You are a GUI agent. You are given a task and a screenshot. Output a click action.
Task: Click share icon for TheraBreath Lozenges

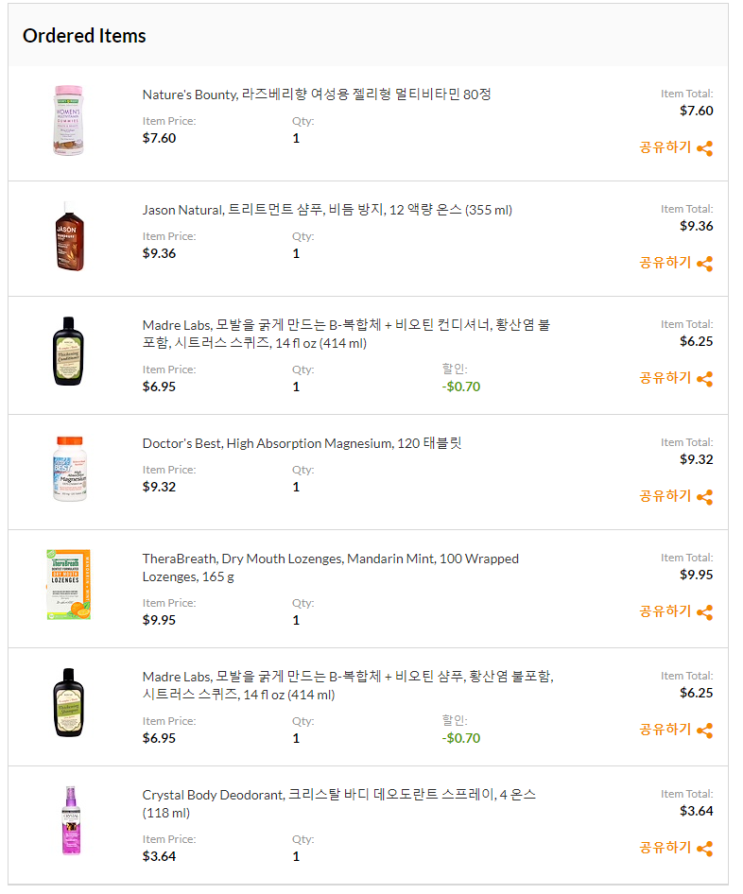click(705, 612)
